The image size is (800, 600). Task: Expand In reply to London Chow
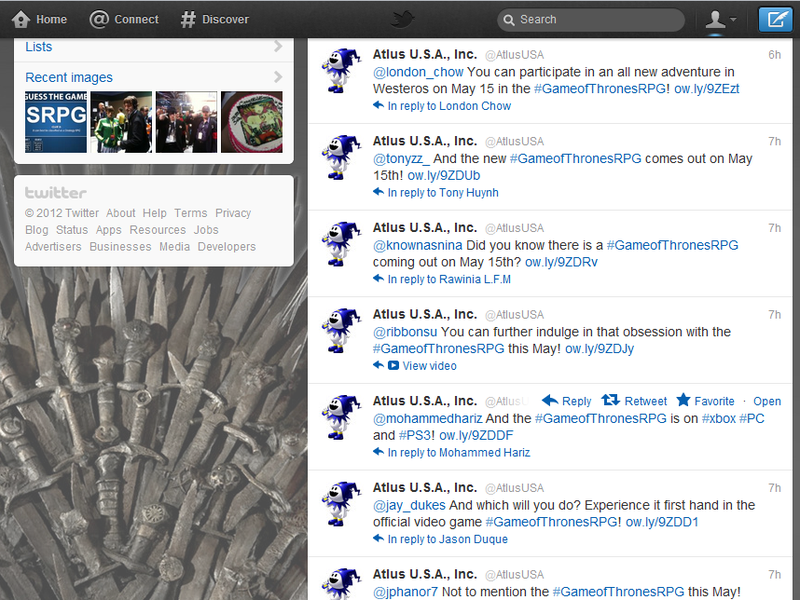coord(449,106)
